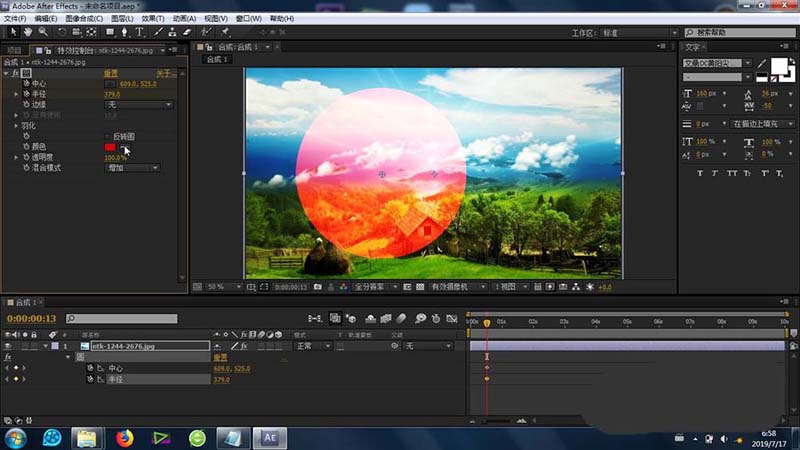Click the timeline layer search field
Image resolution: width=800 pixels, height=450 pixels.
click(120, 319)
